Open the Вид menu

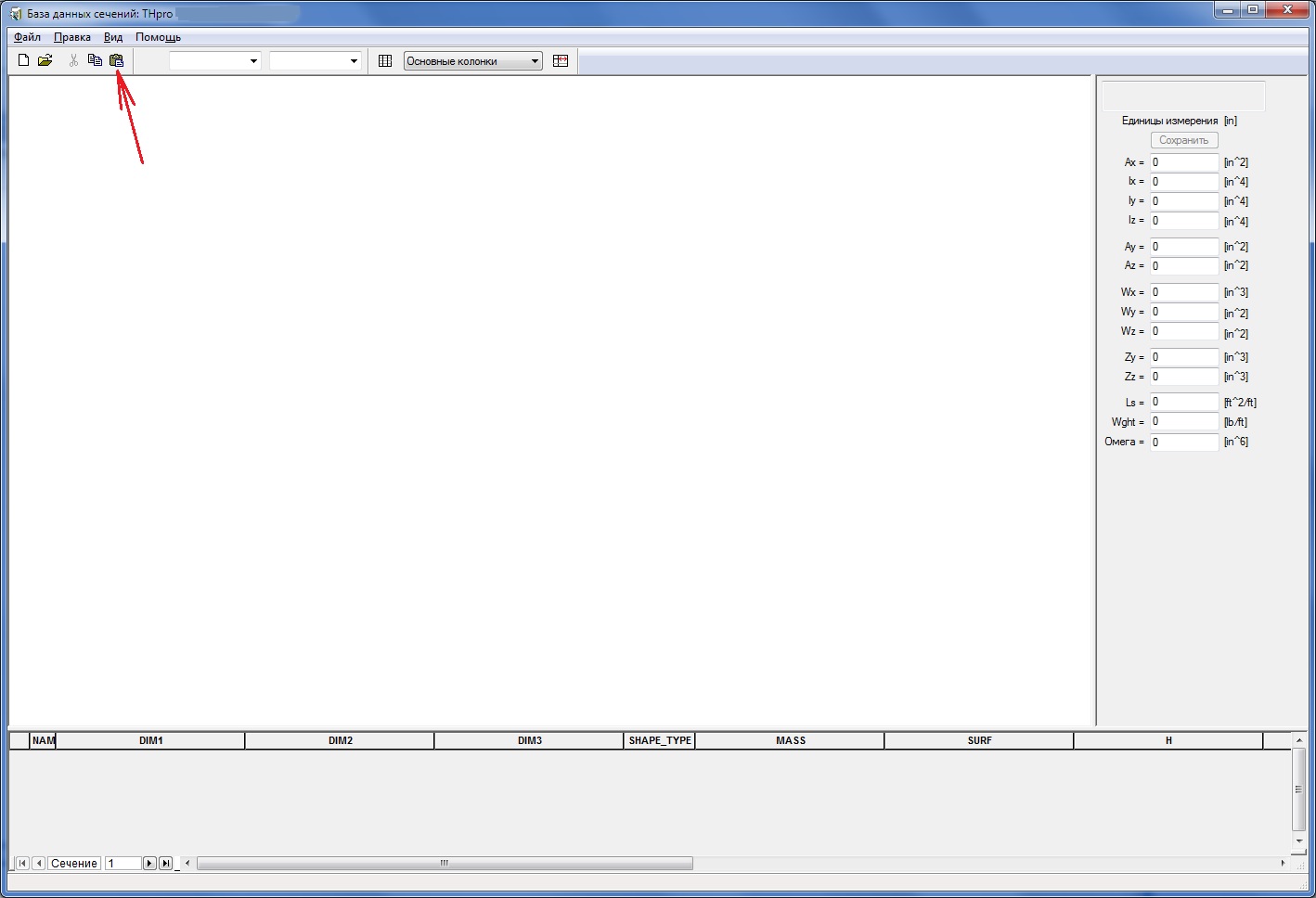click(113, 37)
